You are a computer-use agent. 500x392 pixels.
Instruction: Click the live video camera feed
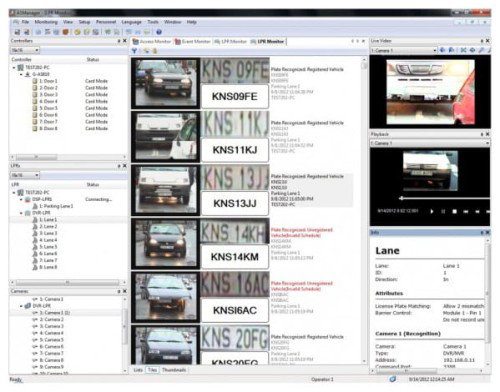(x=430, y=92)
